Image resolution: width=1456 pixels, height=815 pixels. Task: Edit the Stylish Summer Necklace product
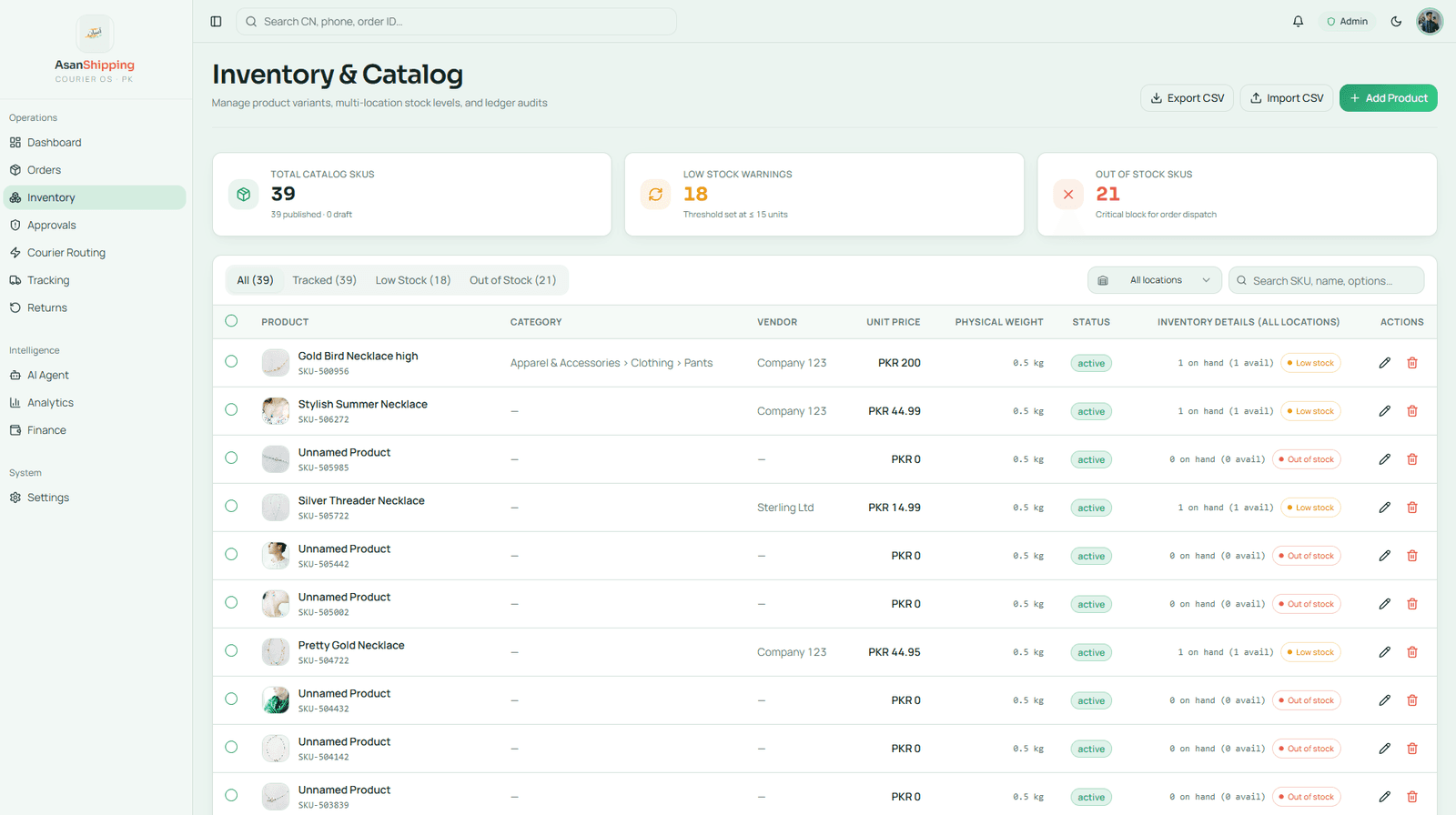1384,411
